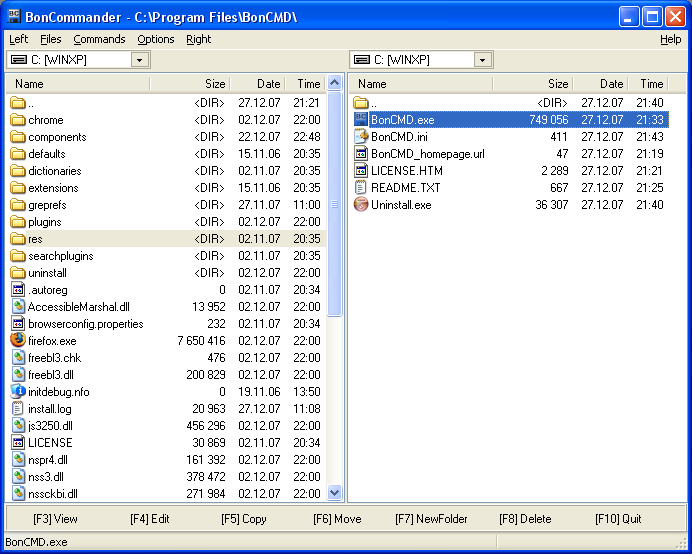Select the nssckbi.dll file name
692x554 pixels.
(x=53, y=494)
